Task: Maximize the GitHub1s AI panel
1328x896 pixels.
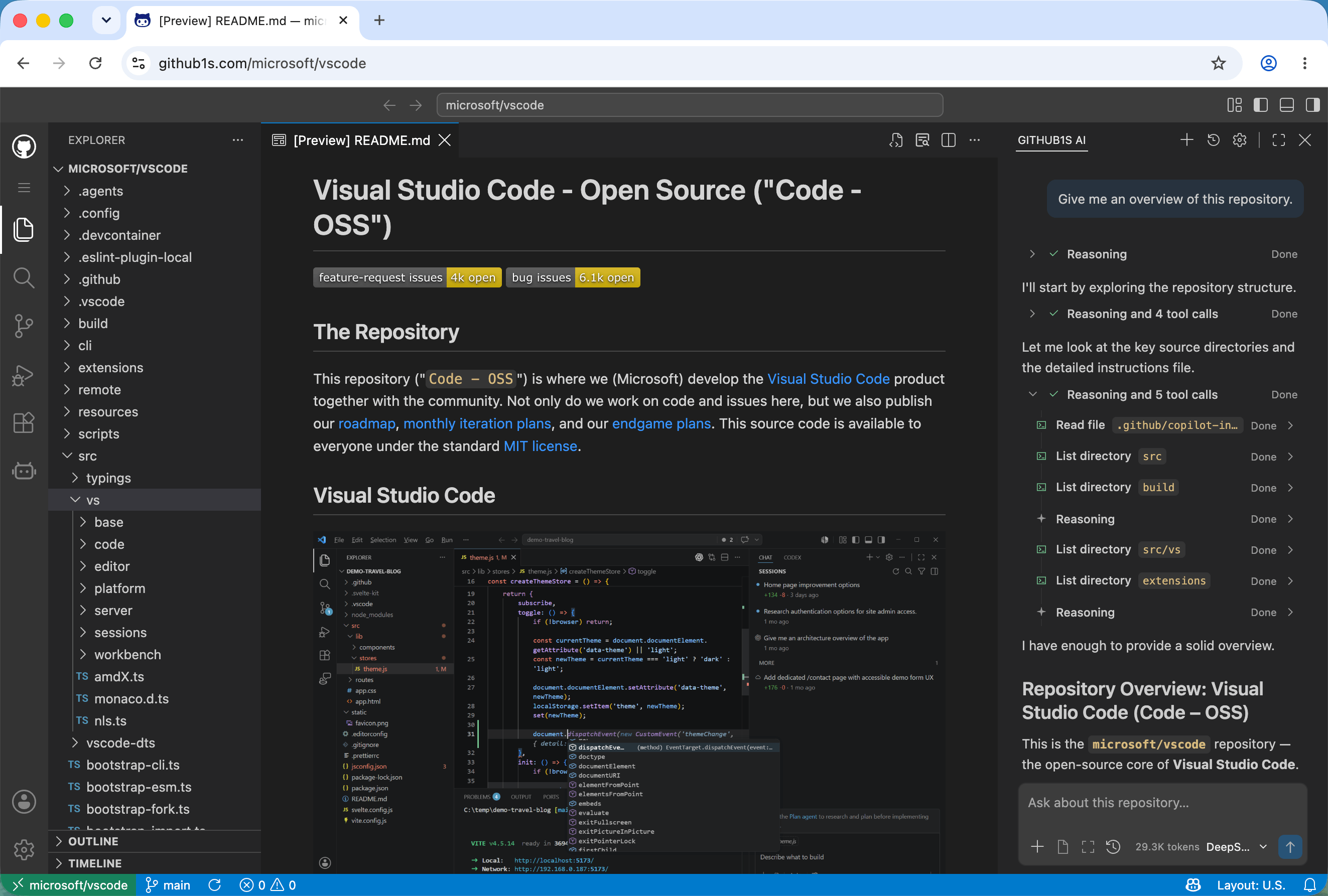Action: [x=1279, y=140]
